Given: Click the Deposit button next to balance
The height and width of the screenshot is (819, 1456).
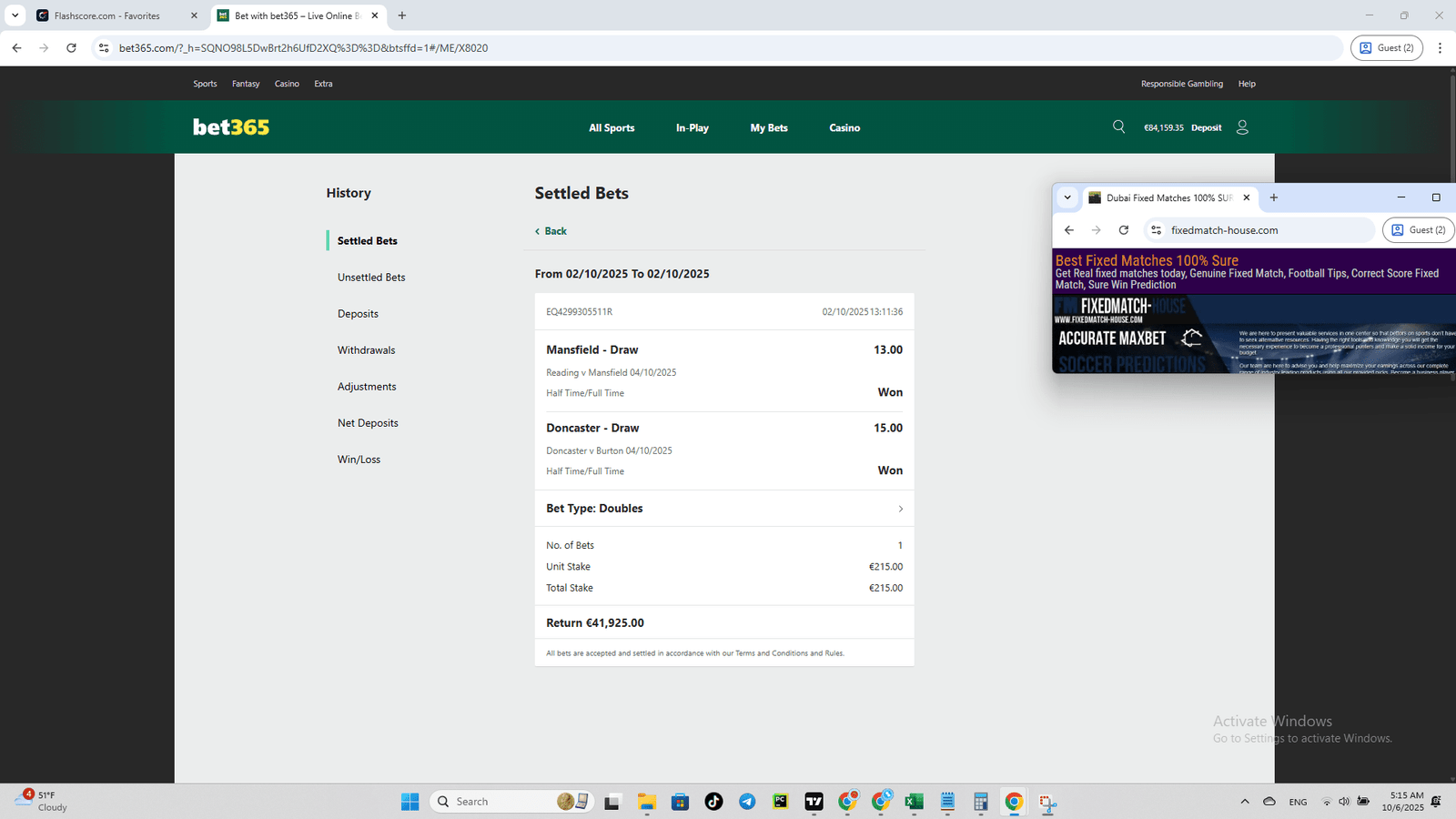Looking at the screenshot, I should [x=1206, y=128].
